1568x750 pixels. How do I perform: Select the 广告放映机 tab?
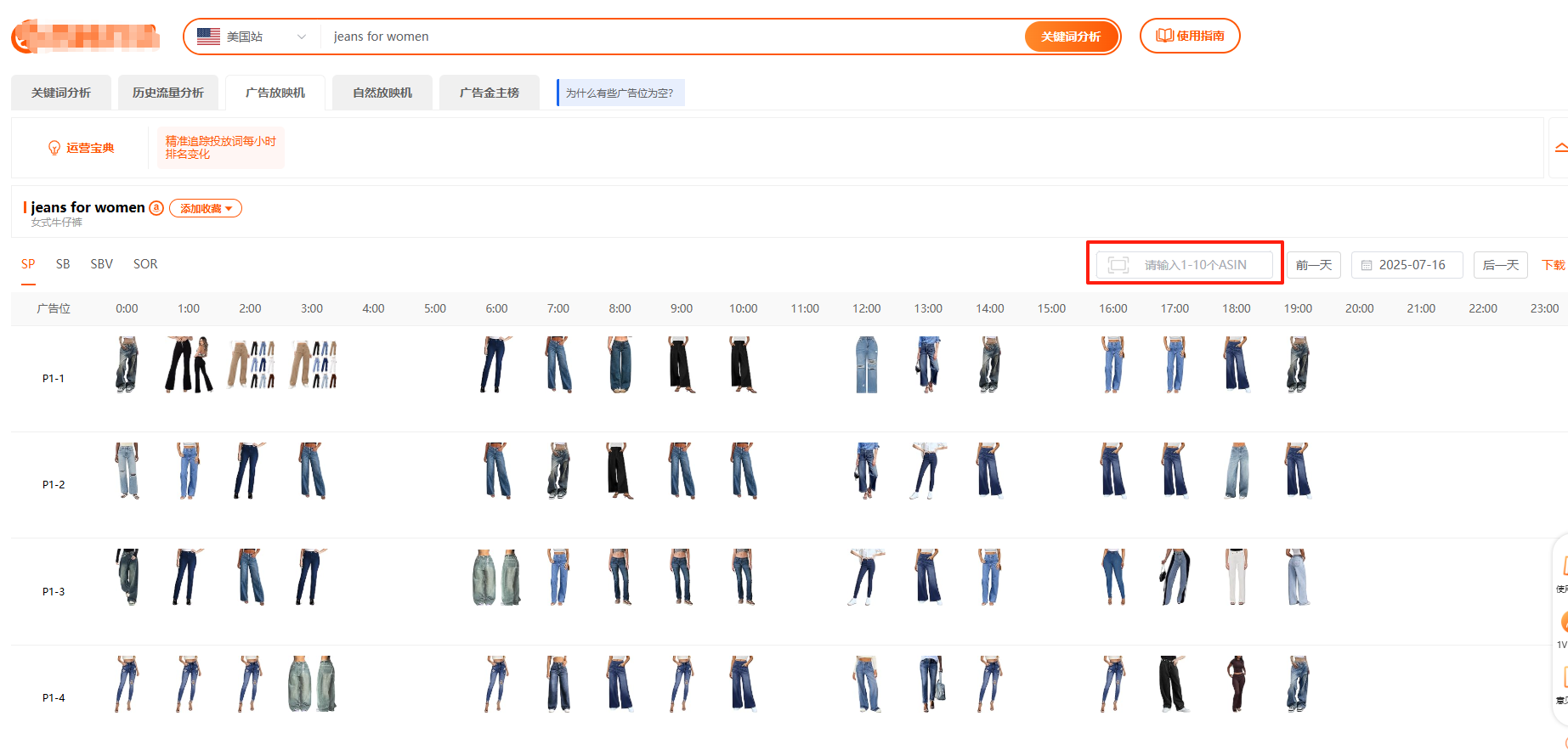[275, 93]
